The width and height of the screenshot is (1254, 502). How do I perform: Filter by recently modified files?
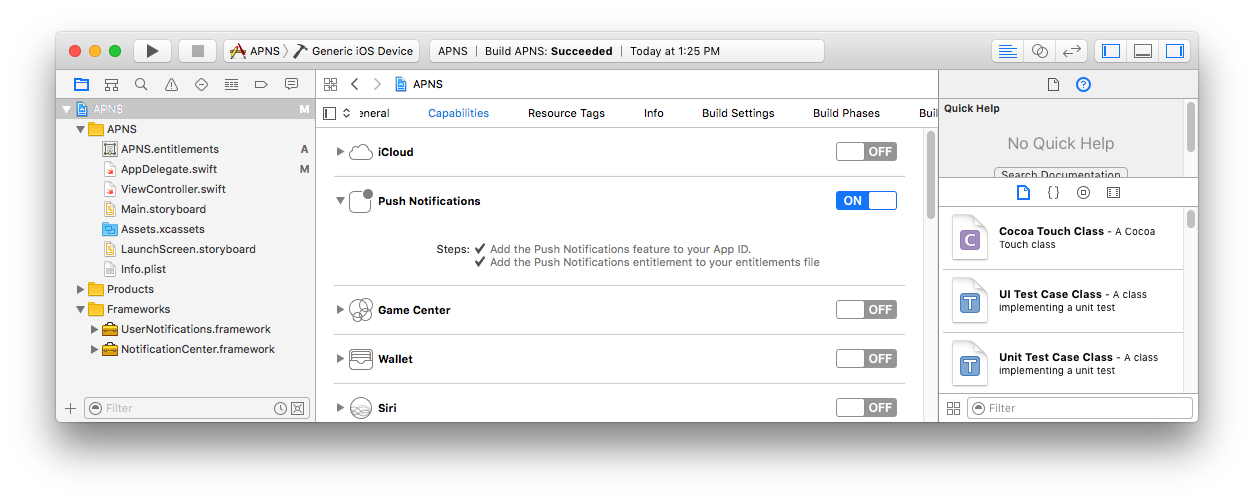click(x=281, y=408)
